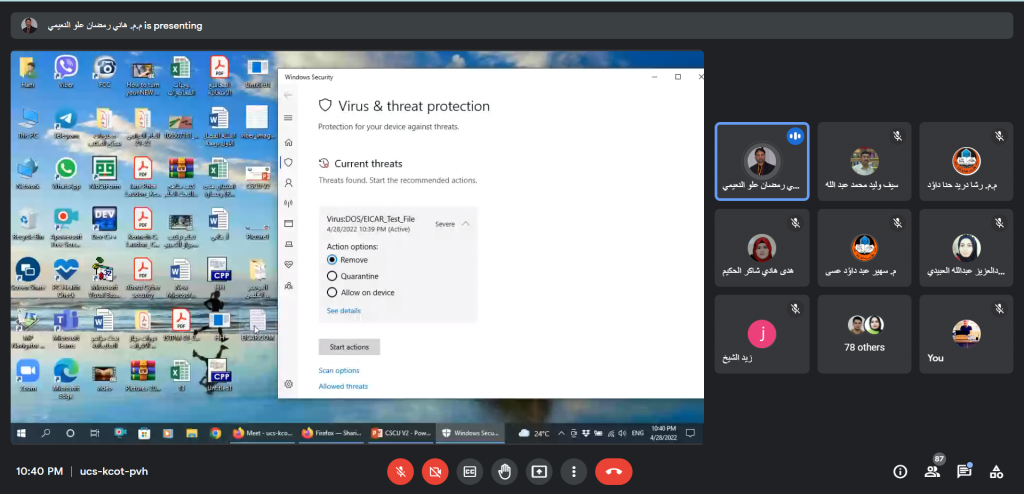
Task: Open the chat panel with everyone
Action: pyautogui.click(x=964, y=471)
